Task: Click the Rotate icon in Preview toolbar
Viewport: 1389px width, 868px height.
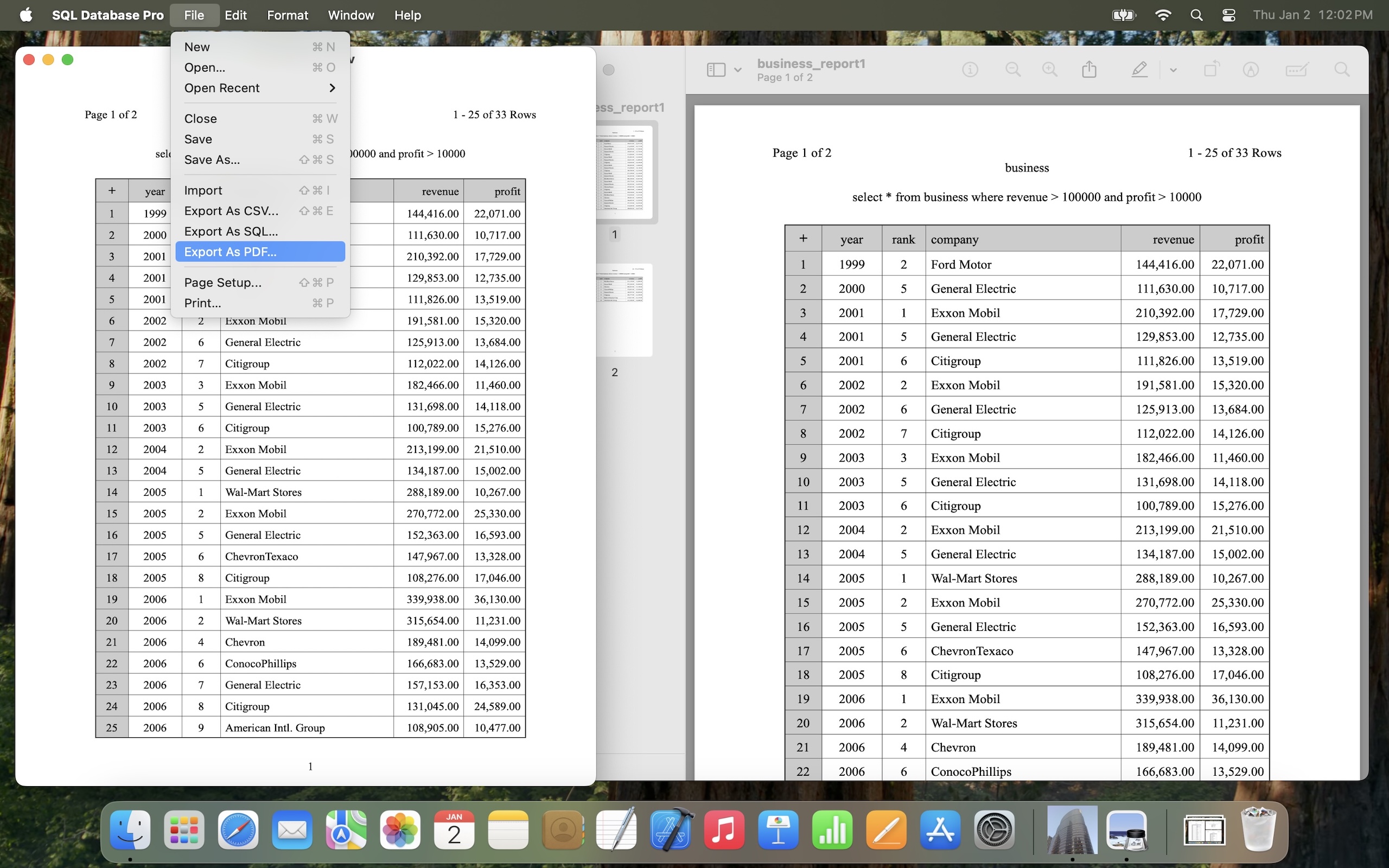Action: click(x=1211, y=69)
